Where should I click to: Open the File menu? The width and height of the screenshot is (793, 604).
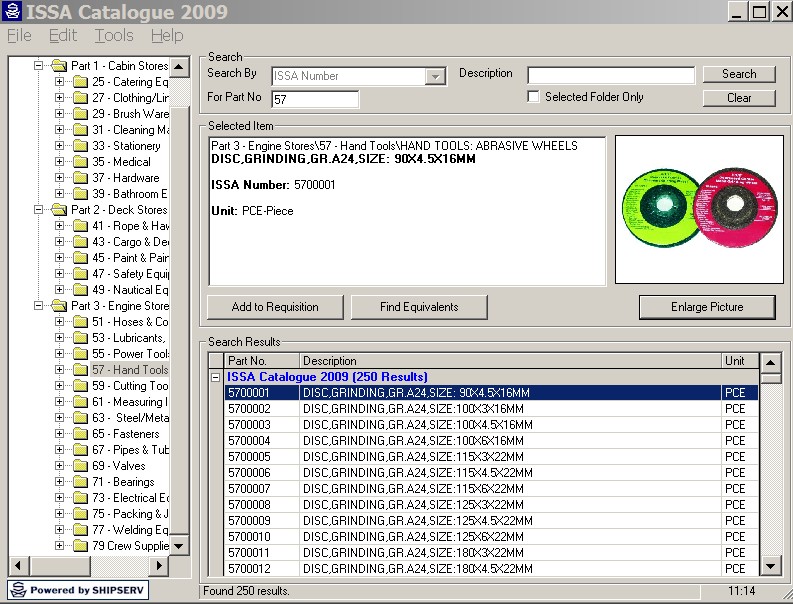[x=19, y=35]
